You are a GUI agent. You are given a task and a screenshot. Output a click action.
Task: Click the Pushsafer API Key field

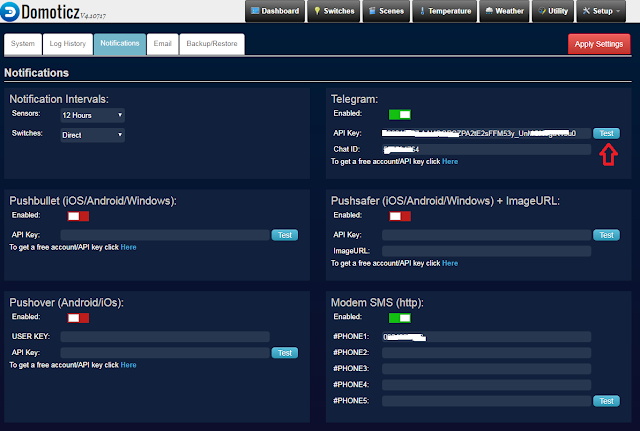point(486,235)
